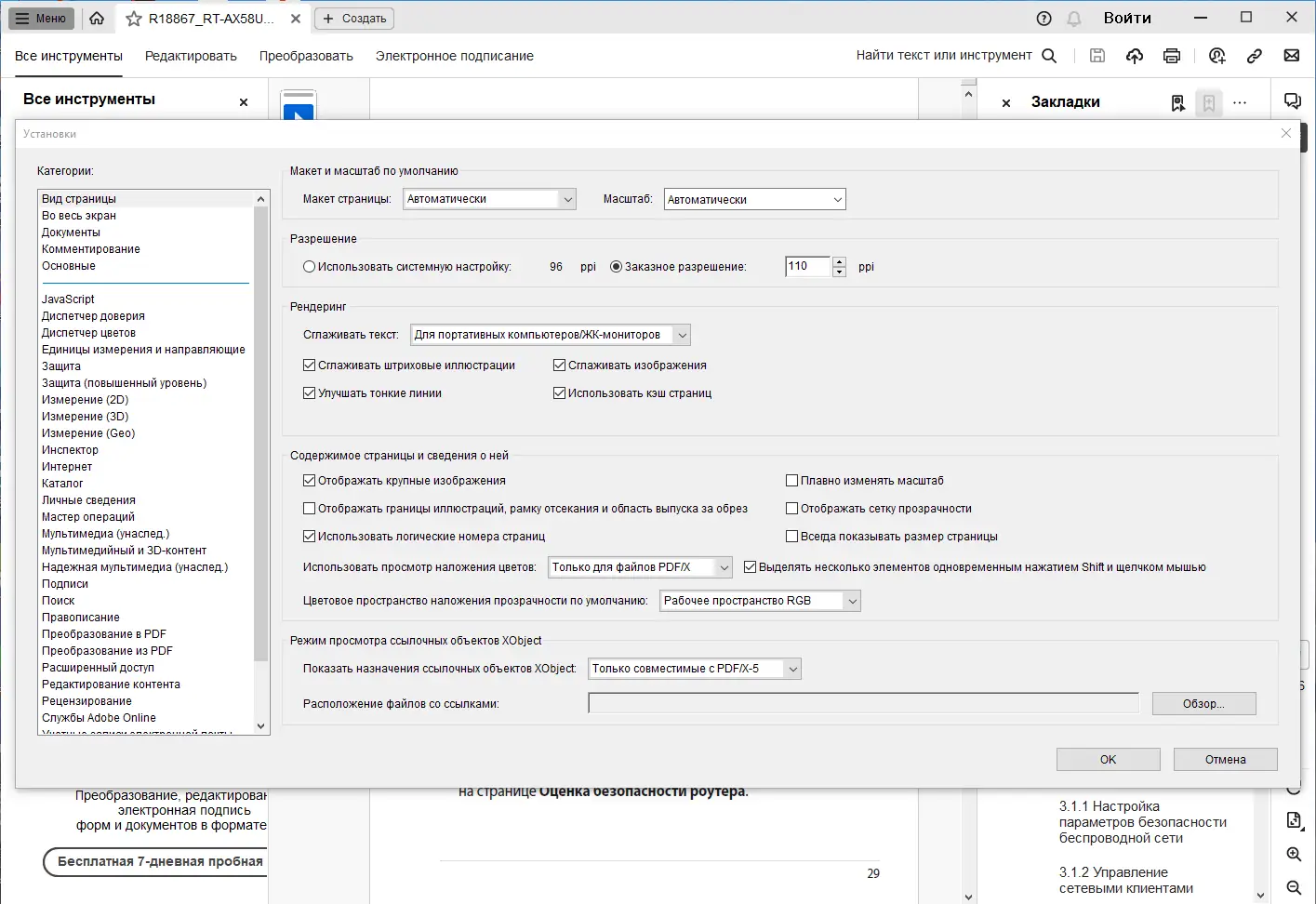Save the file with floppy icon

pos(1097,56)
